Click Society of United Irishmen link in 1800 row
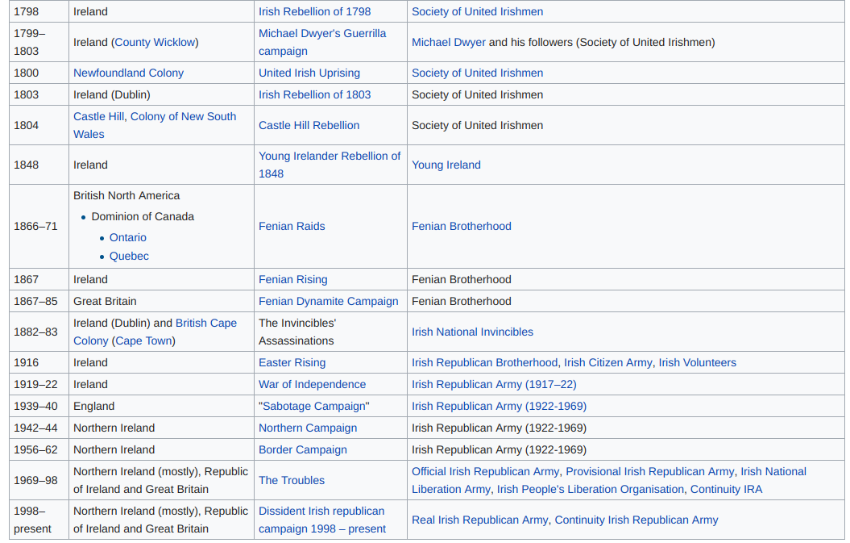850x543 pixels. point(477,73)
